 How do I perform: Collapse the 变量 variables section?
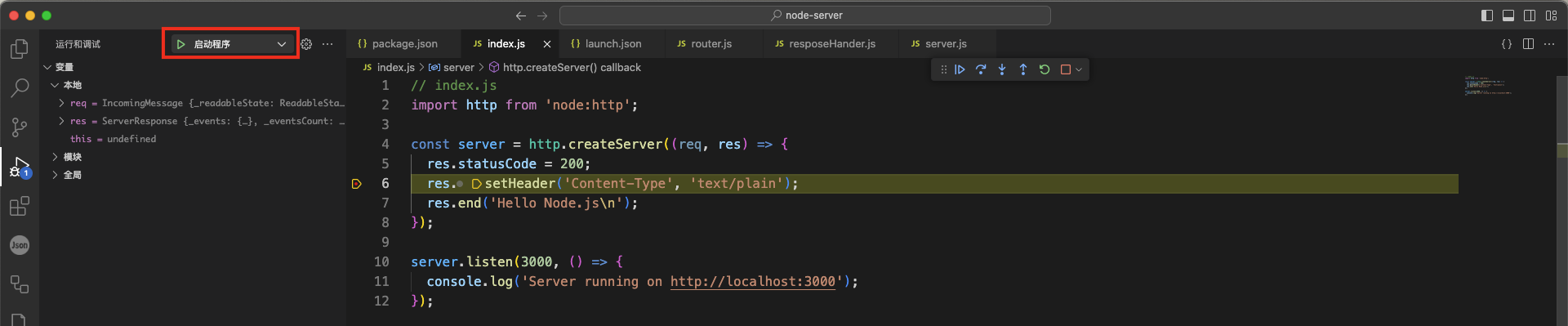pos(47,67)
